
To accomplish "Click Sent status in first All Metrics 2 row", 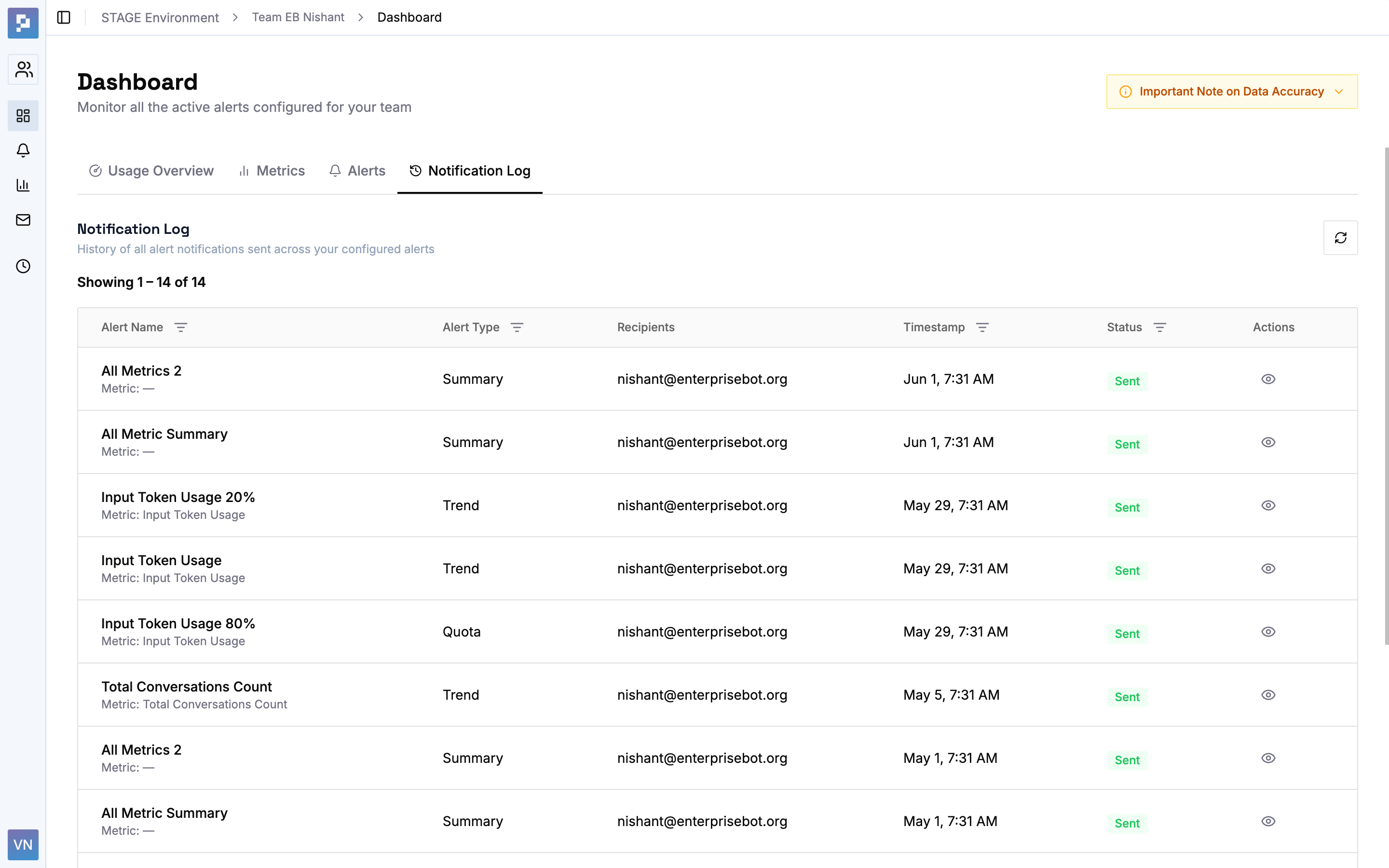I will (x=1127, y=381).
